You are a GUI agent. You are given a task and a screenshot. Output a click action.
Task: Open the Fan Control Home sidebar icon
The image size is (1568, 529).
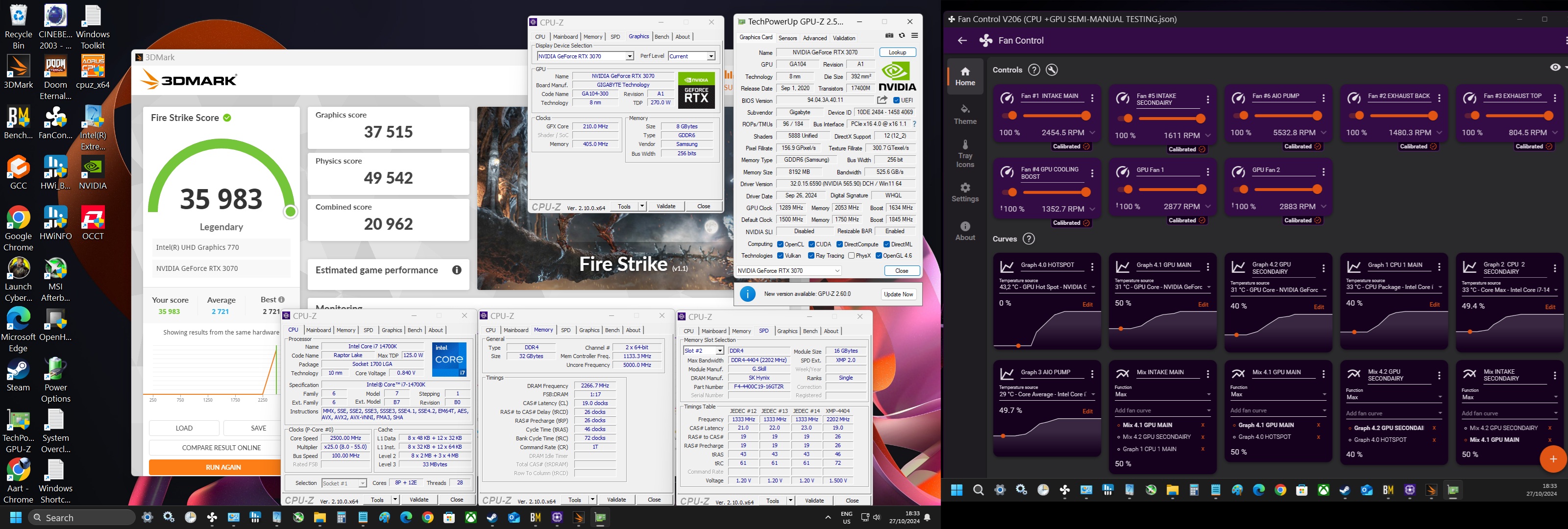point(965,77)
